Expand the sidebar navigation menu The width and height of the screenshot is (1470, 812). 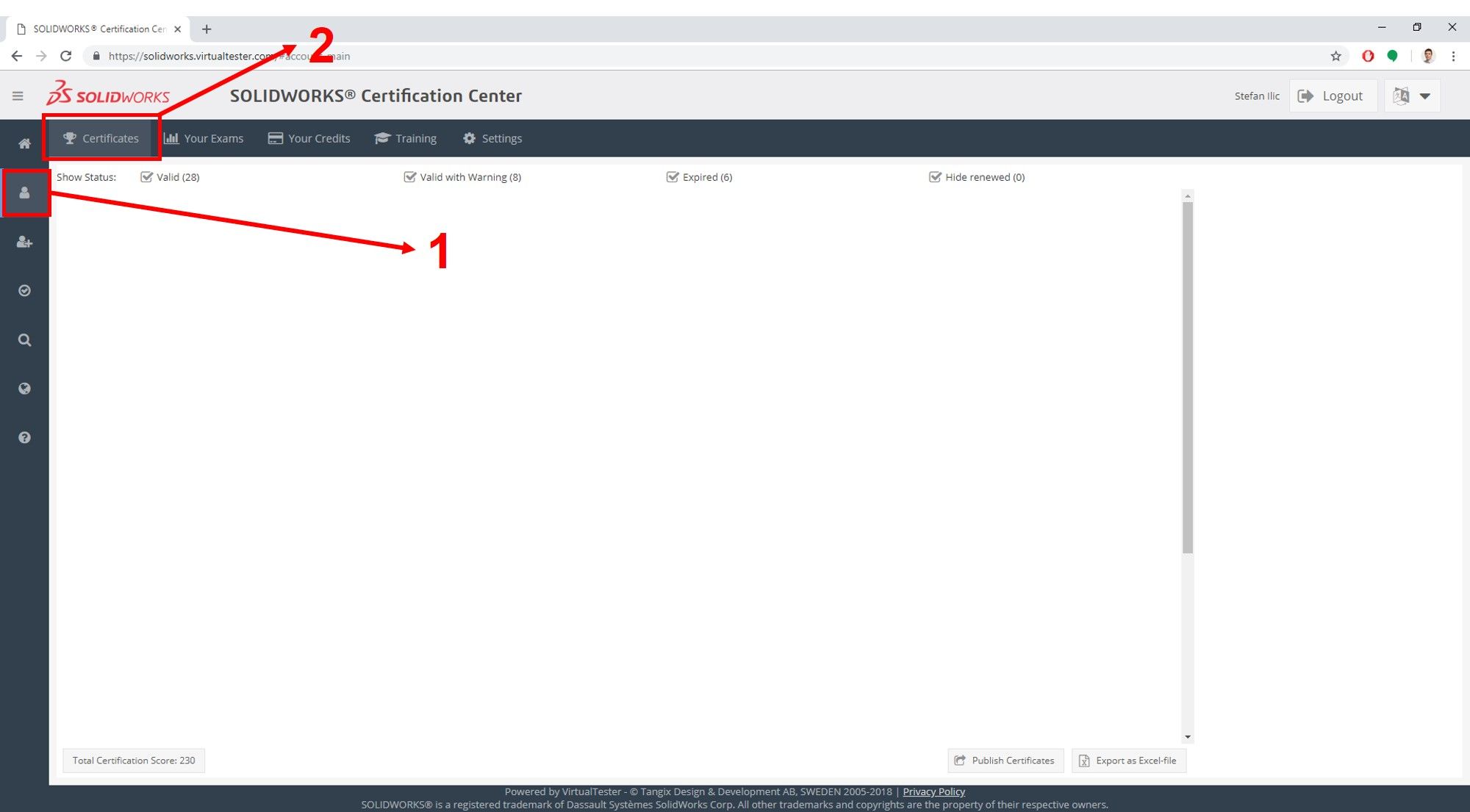pos(18,96)
